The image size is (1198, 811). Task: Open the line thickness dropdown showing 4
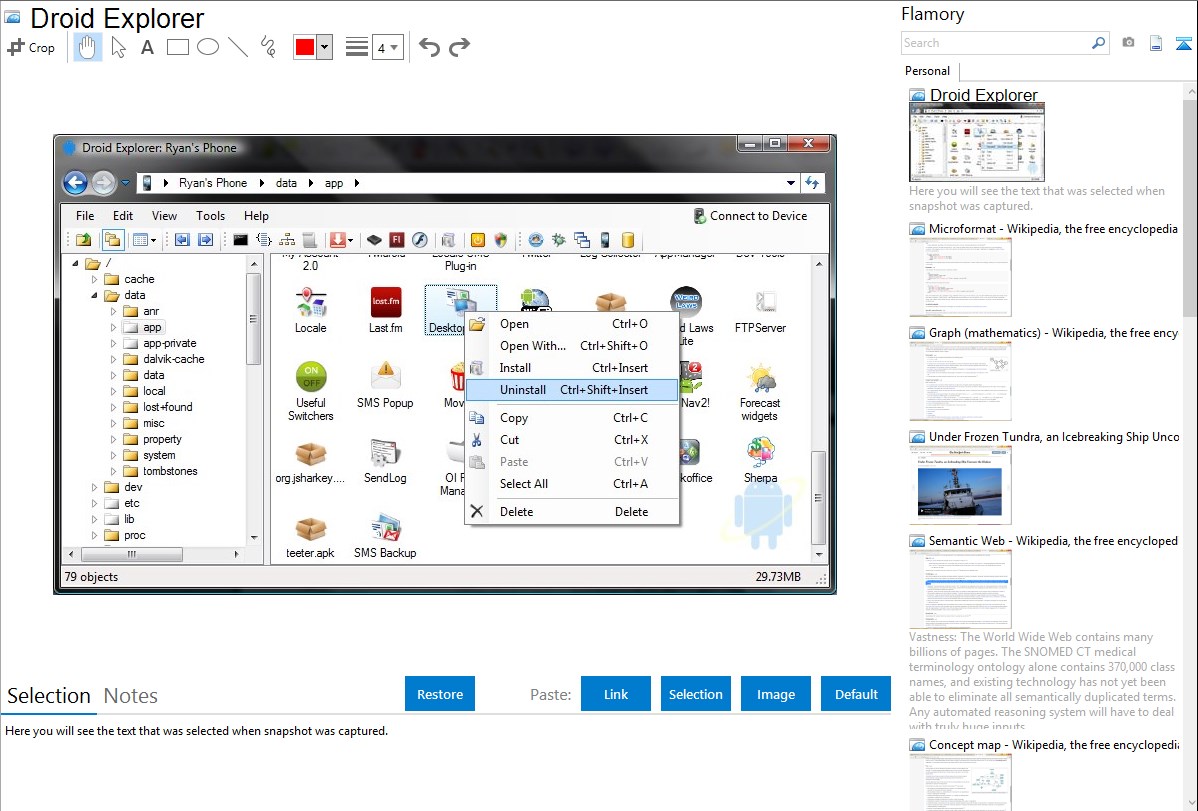[388, 48]
